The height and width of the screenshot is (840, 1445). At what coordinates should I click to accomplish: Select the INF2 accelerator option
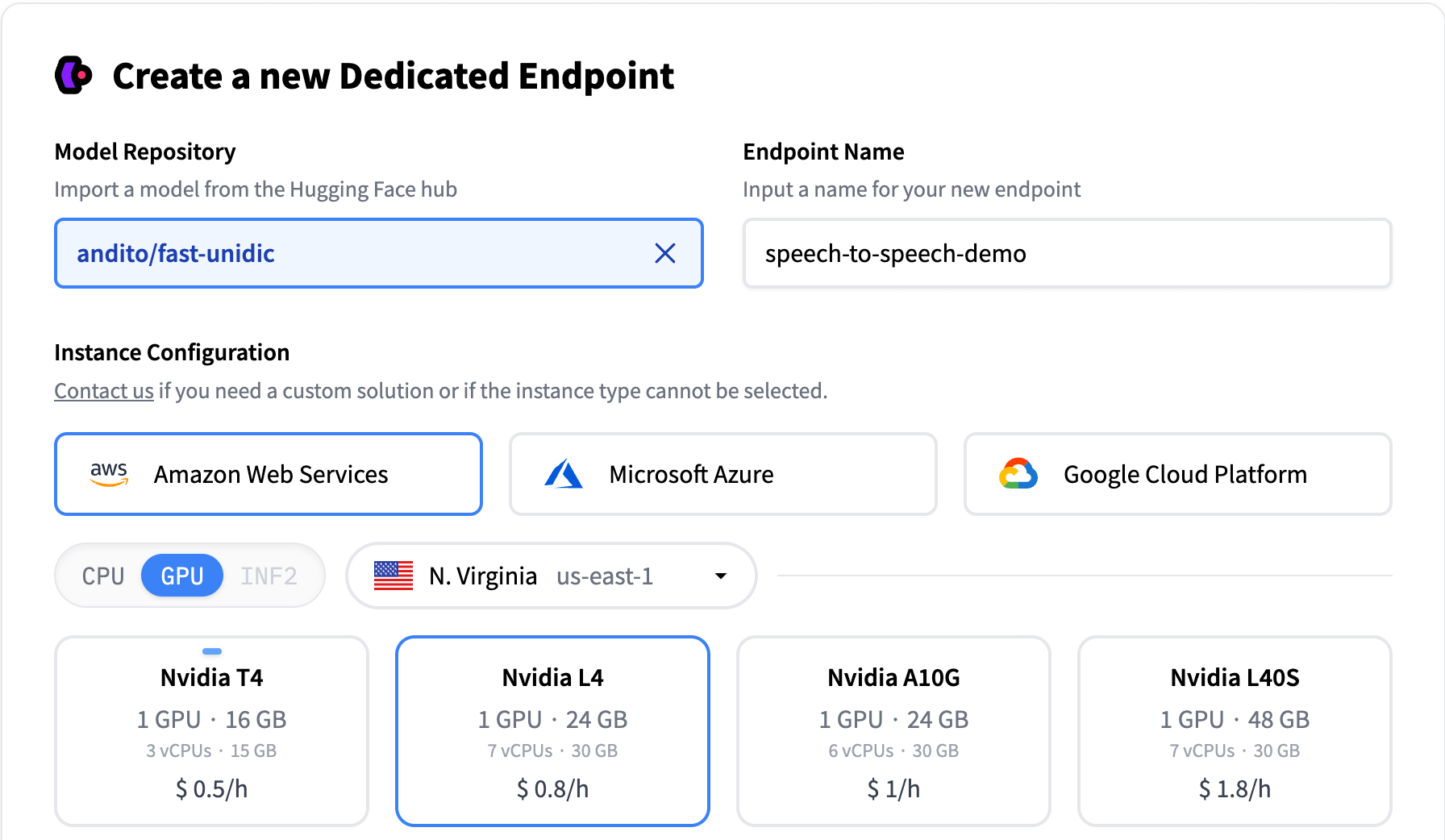click(x=269, y=576)
